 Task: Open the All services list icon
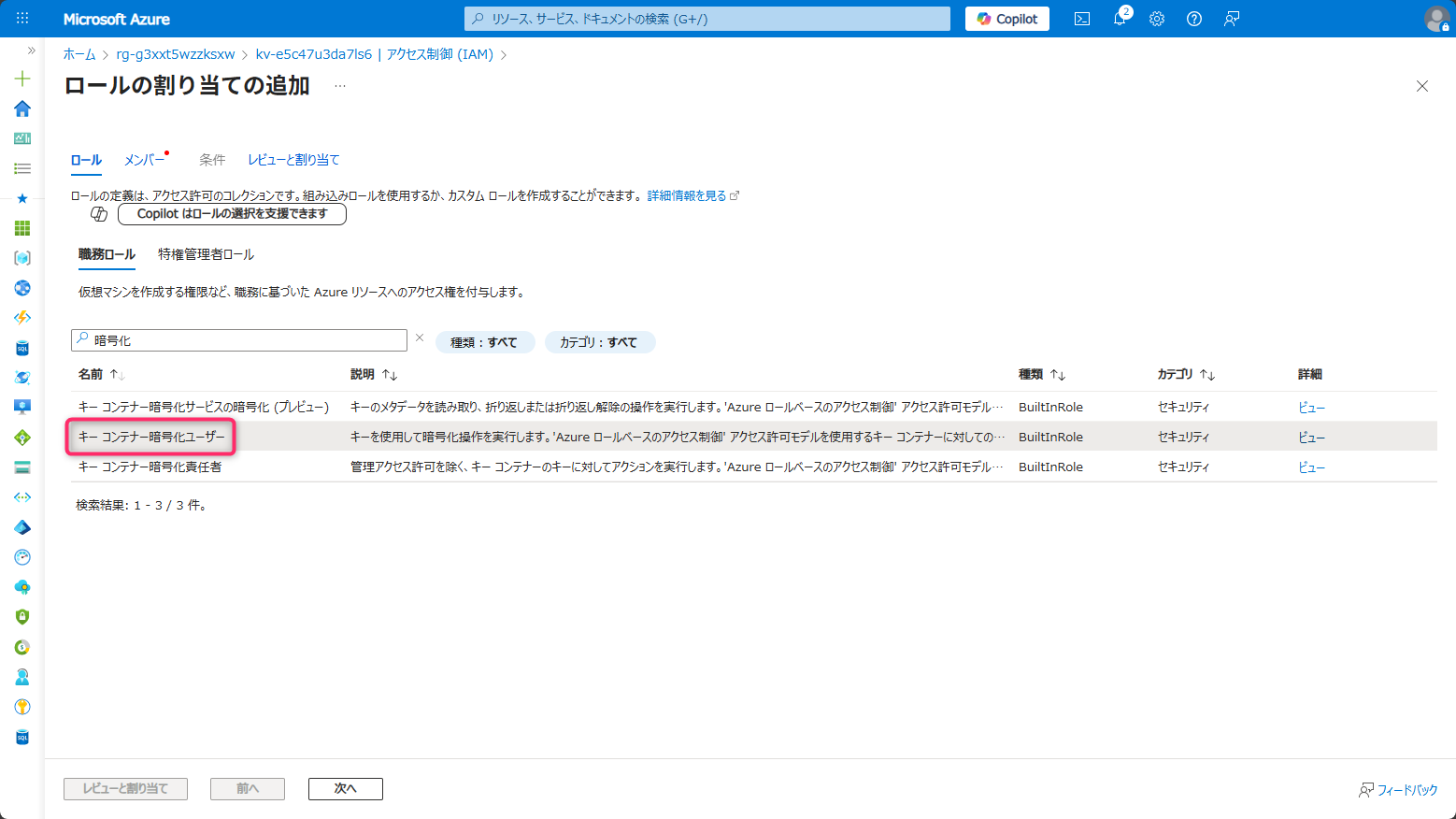coord(21,168)
